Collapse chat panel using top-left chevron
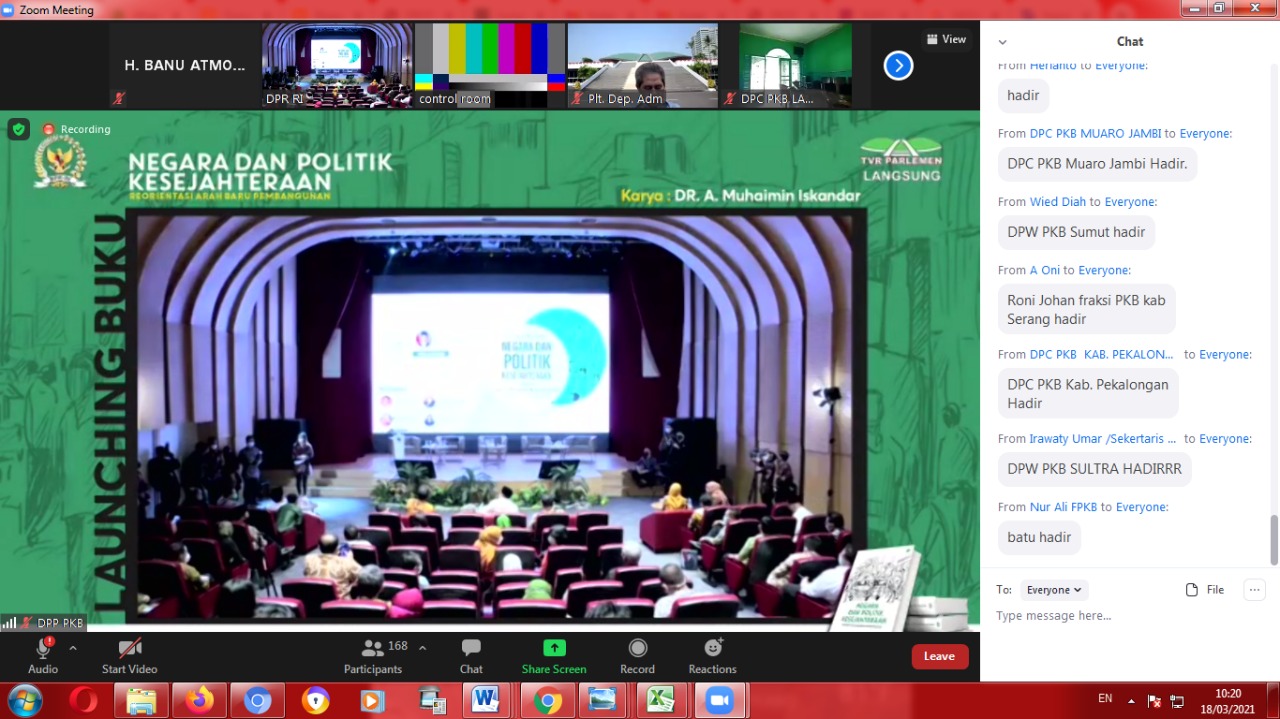This screenshot has width=1280, height=719. coord(1003,42)
